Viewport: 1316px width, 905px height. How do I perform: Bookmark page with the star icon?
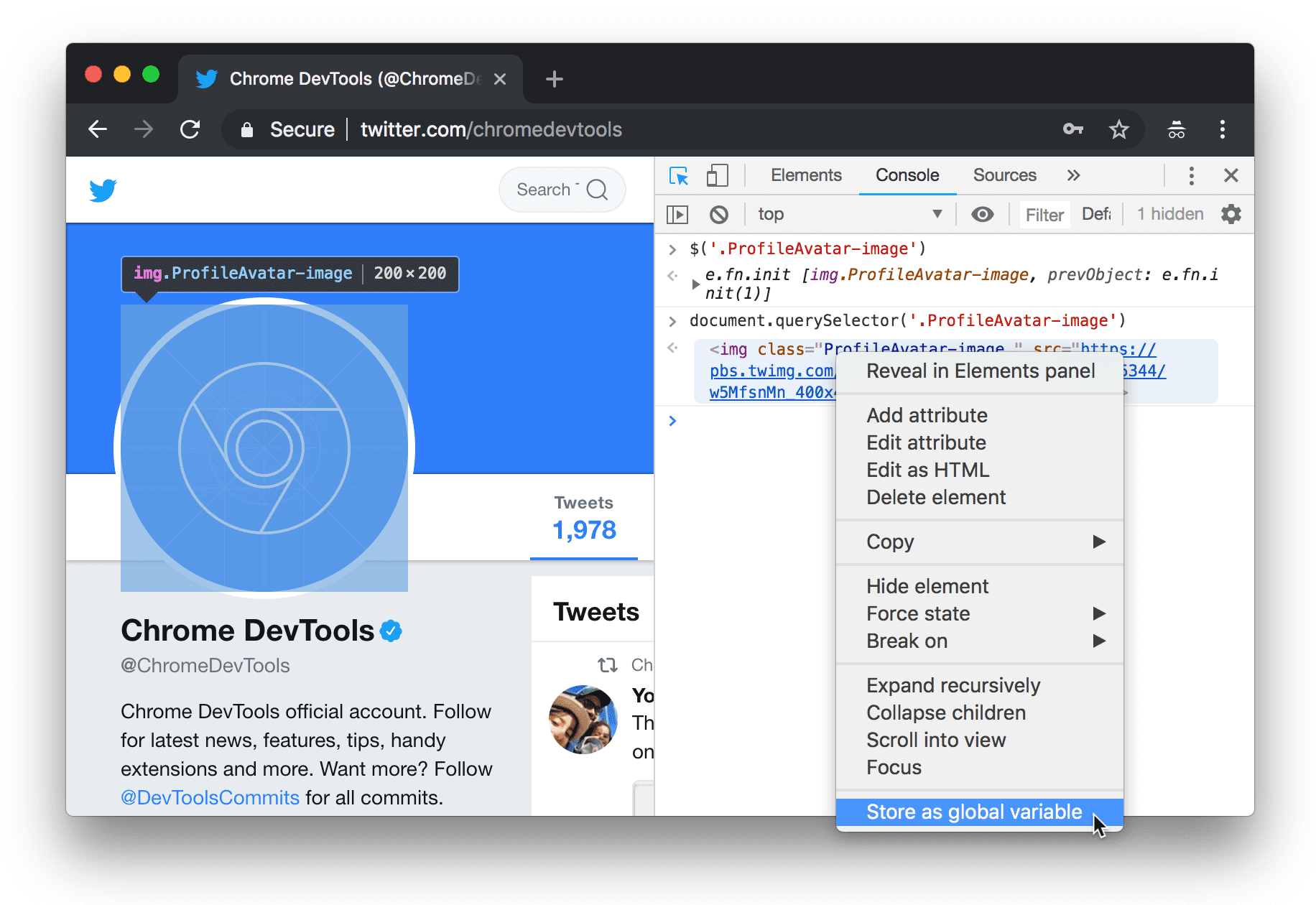1118,130
